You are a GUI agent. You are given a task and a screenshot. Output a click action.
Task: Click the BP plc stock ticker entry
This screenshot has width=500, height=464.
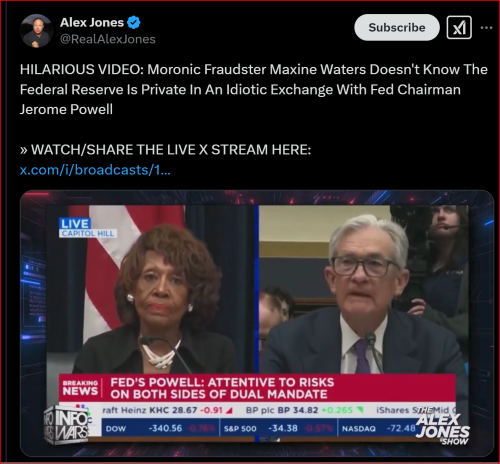304,410
